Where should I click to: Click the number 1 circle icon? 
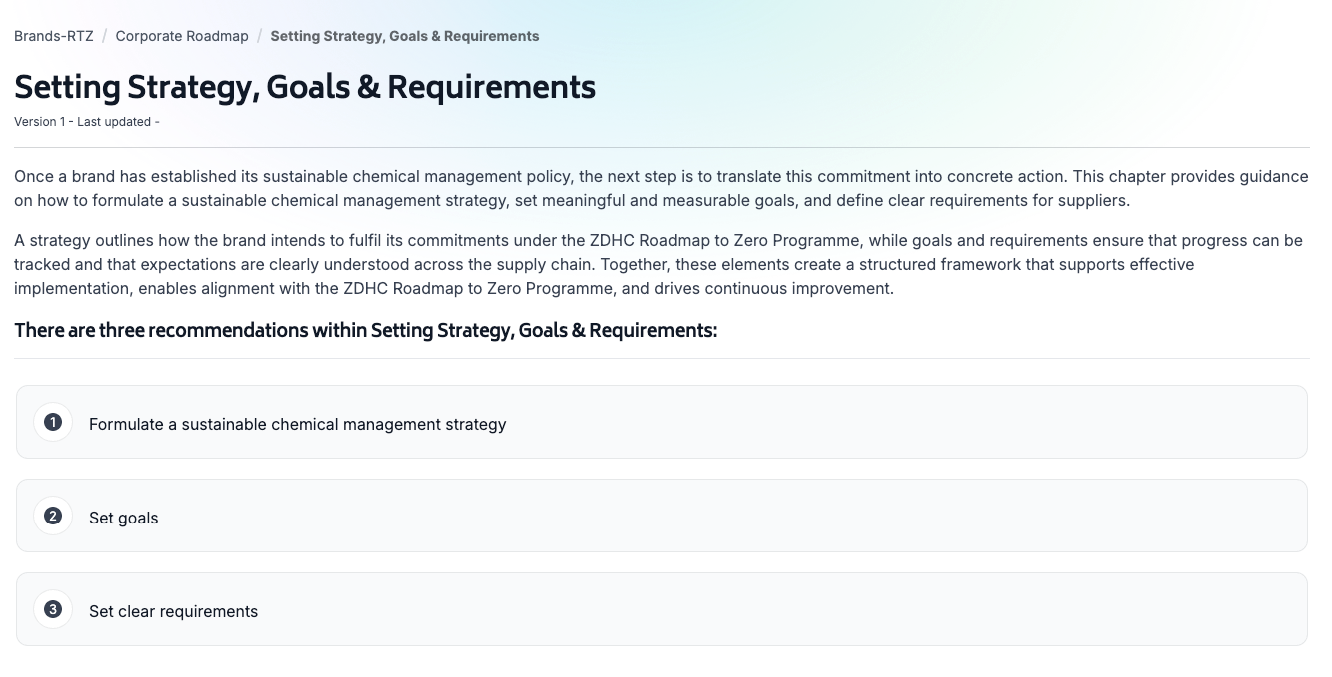(x=53, y=422)
